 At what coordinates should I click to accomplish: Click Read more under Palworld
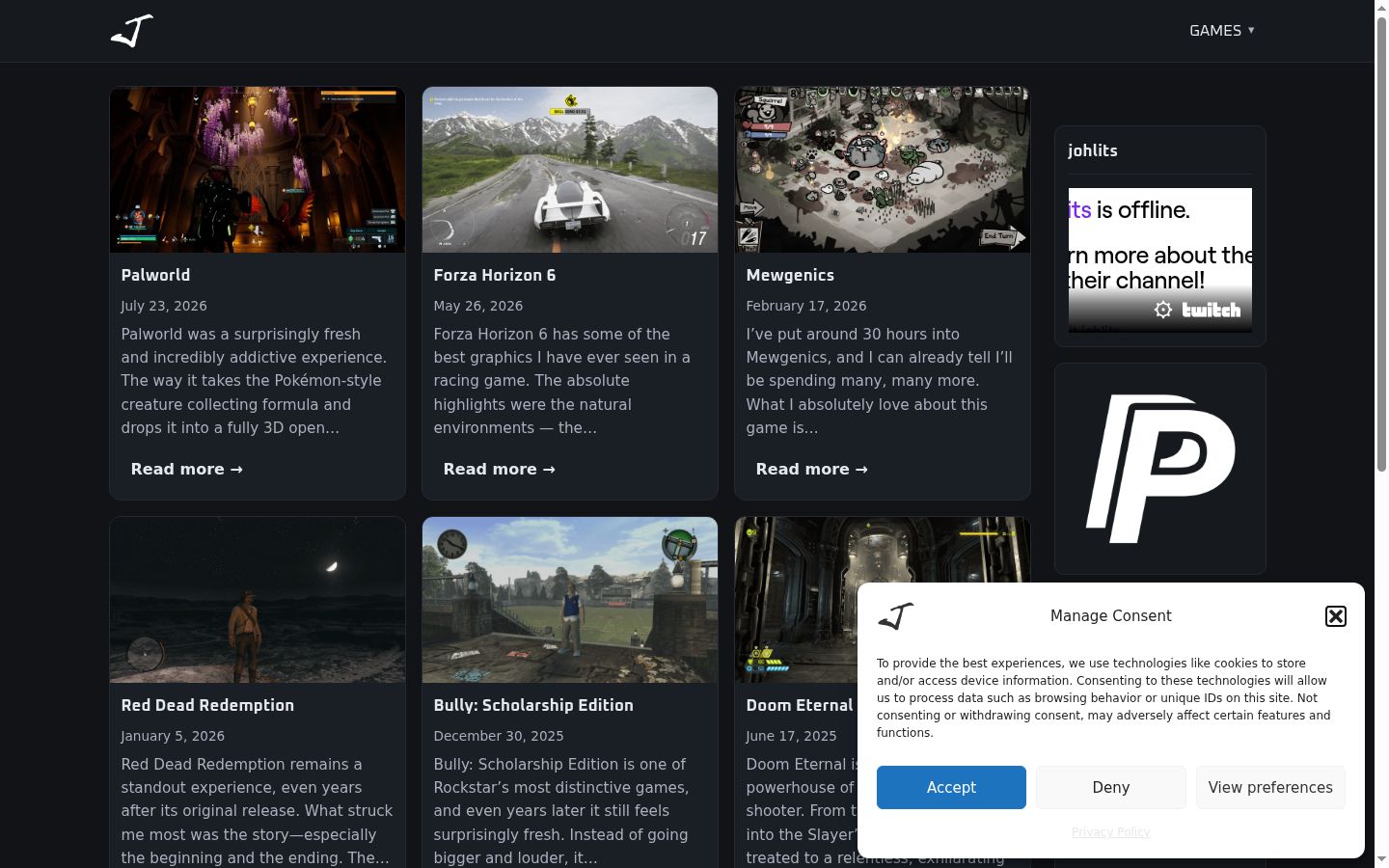(187, 469)
